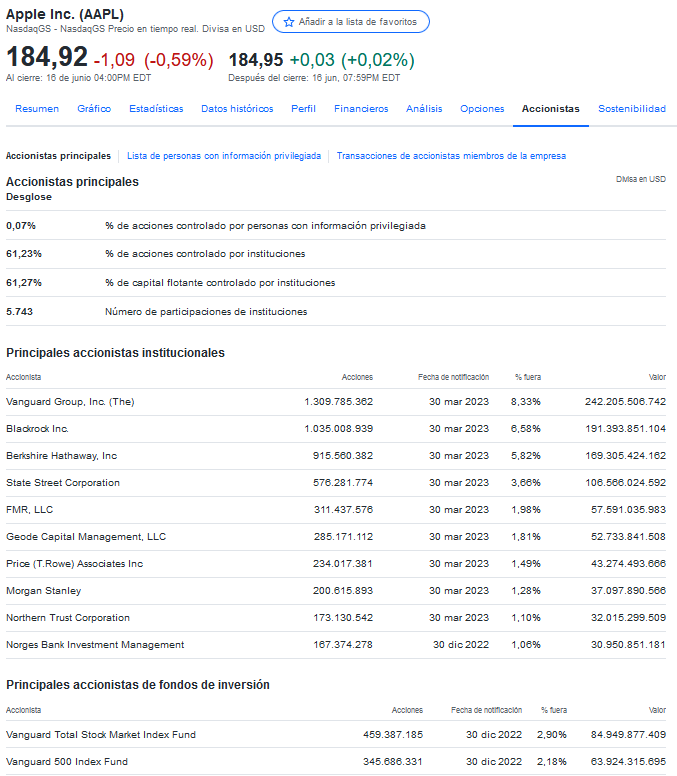
Task: Open Transacciones de accionistas miembros de la empresa
Action: coord(451,156)
